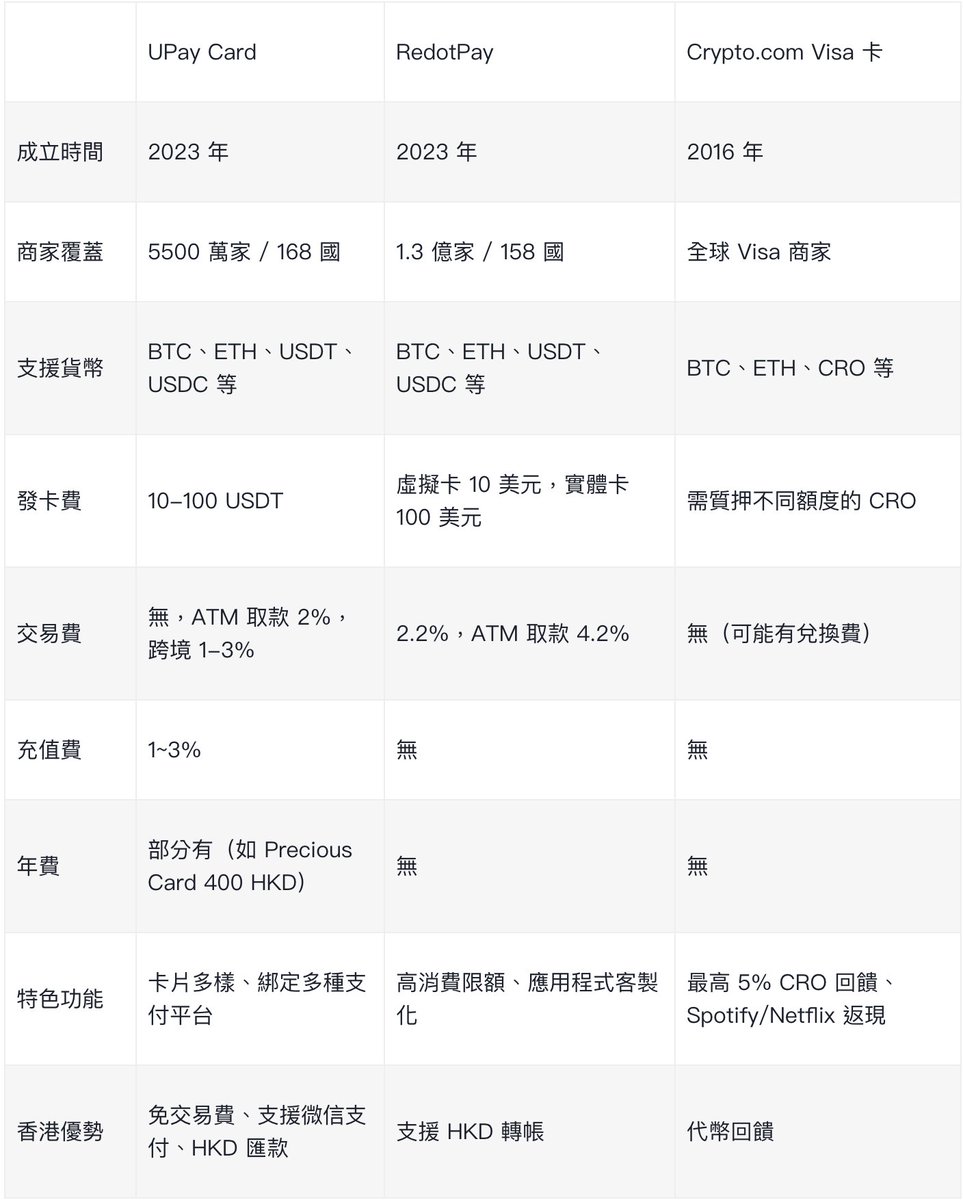
Task: Select the 支援貨幣 row label
Action: tap(60, 368)
